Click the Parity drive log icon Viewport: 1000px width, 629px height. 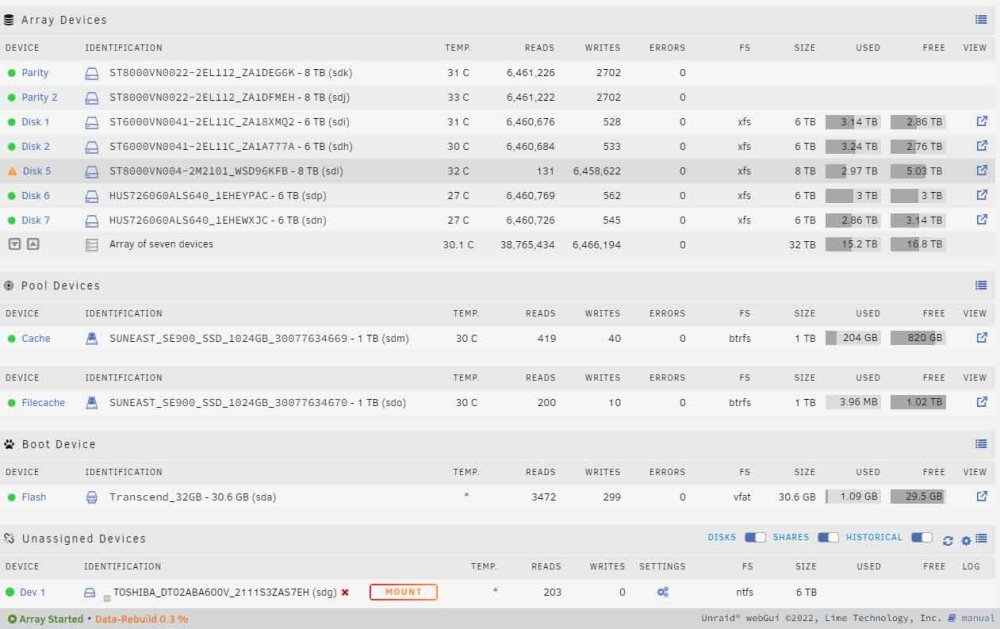(x=92, y=73)
